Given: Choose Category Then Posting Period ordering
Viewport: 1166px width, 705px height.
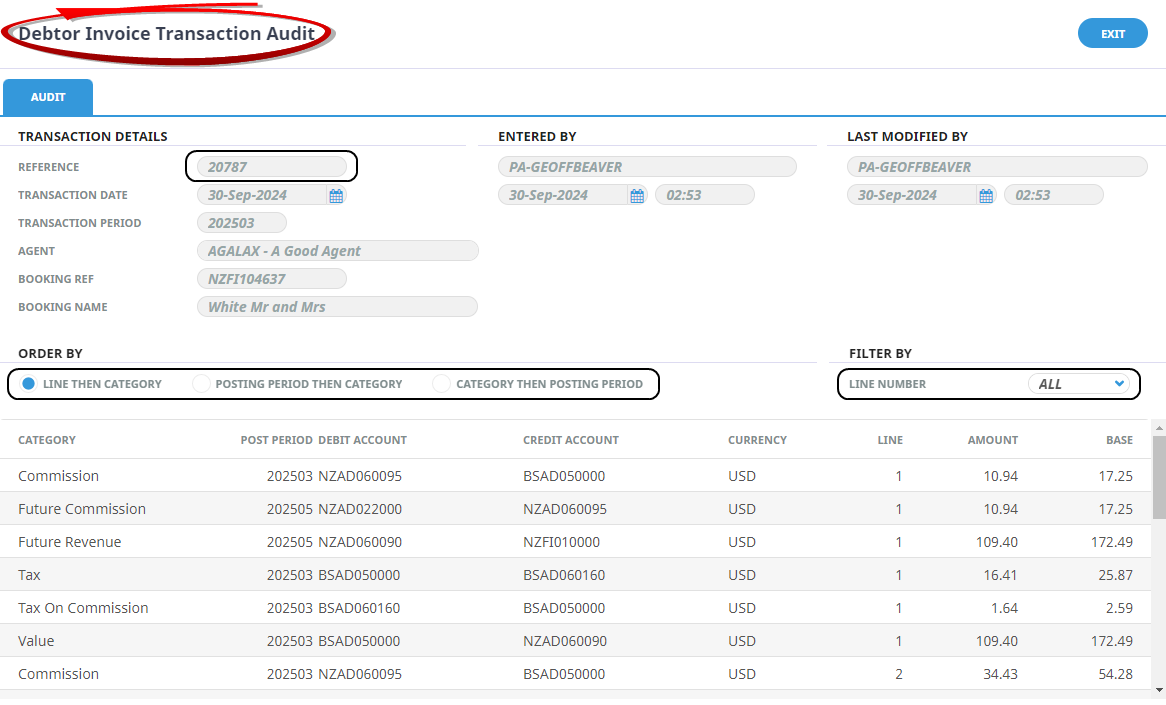Looking at the screenshot, I should [442, 384].
